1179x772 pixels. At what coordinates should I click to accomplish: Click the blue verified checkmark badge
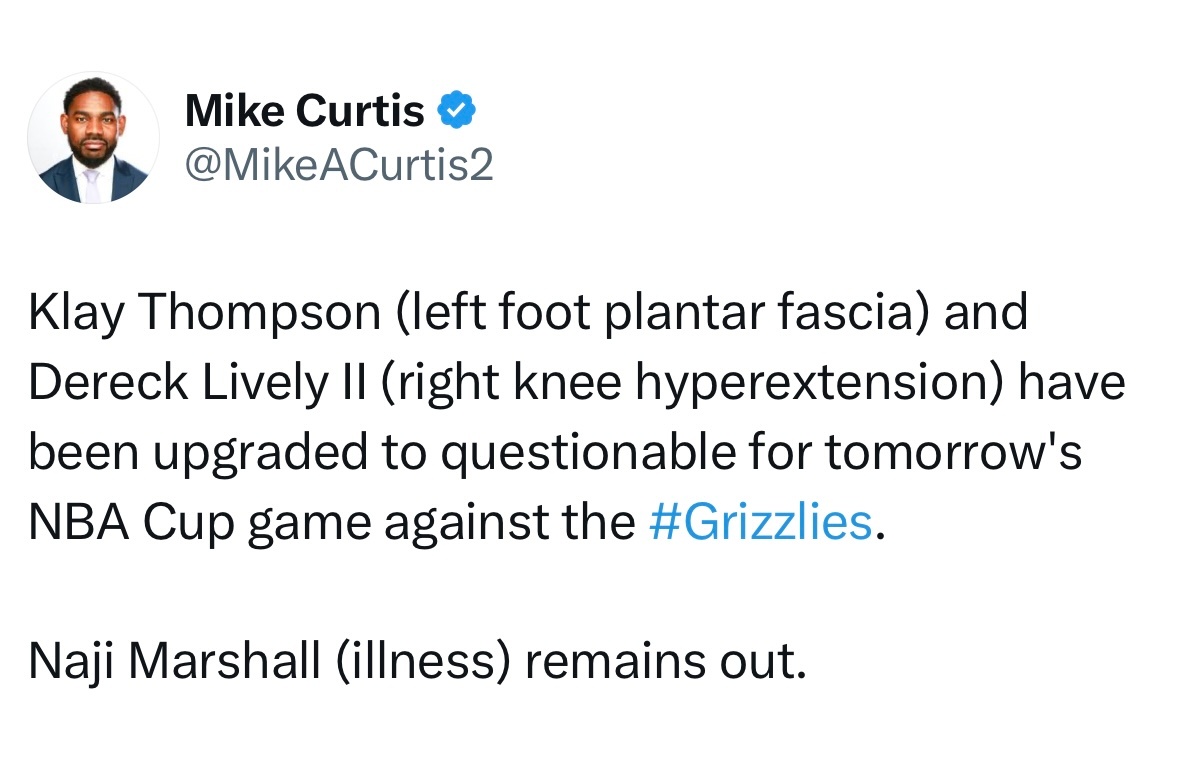(x=456, y=110)
